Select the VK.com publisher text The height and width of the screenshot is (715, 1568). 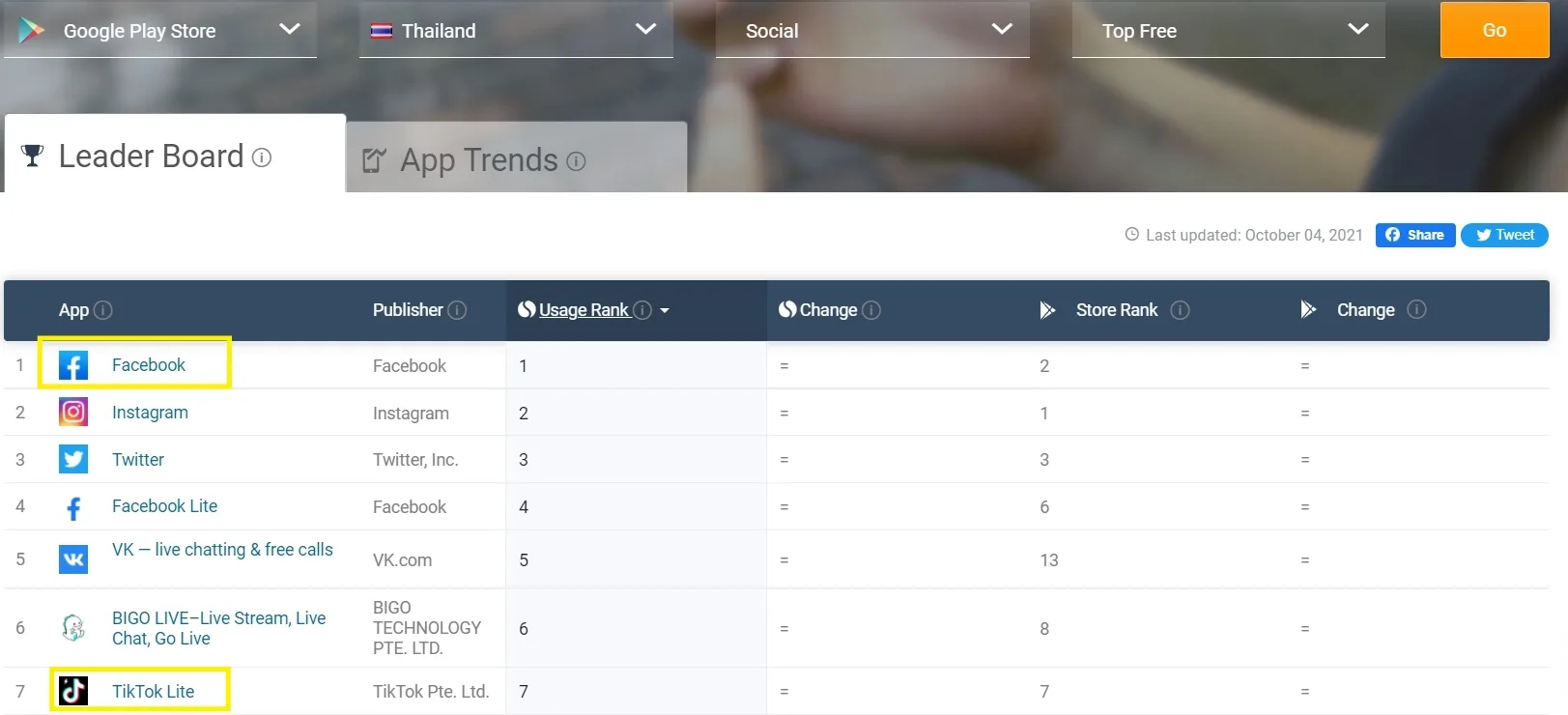[402, 560]
